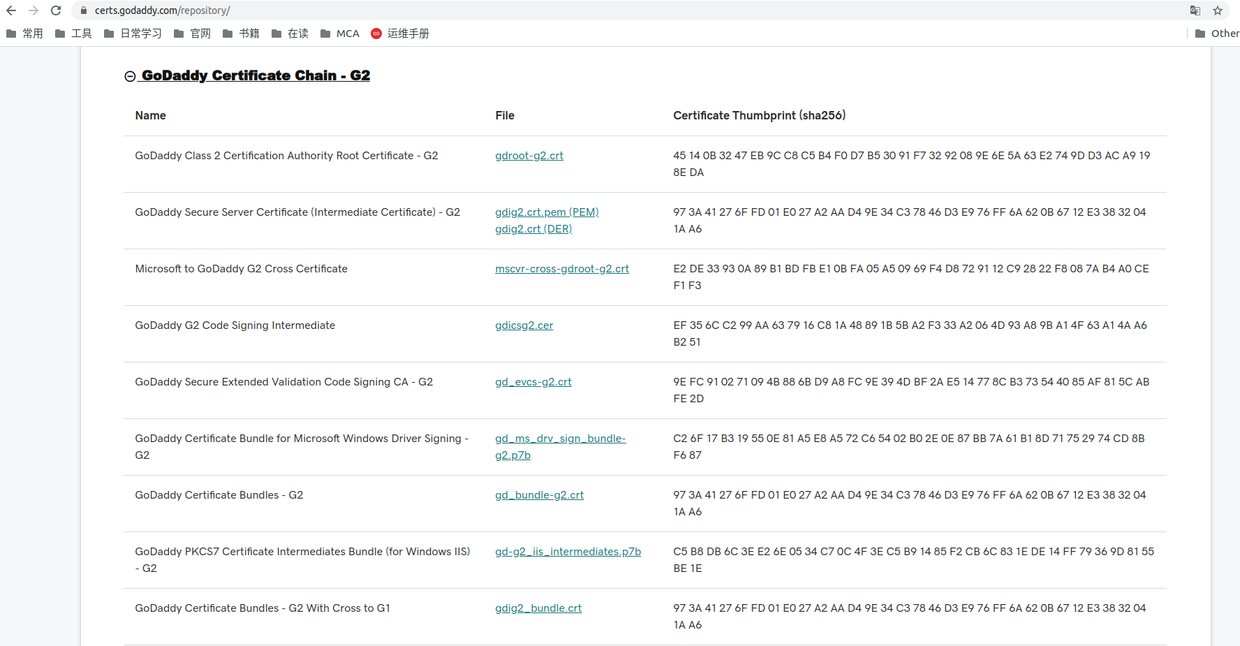Open the 运维手册 bookmark

pos(400,33)
